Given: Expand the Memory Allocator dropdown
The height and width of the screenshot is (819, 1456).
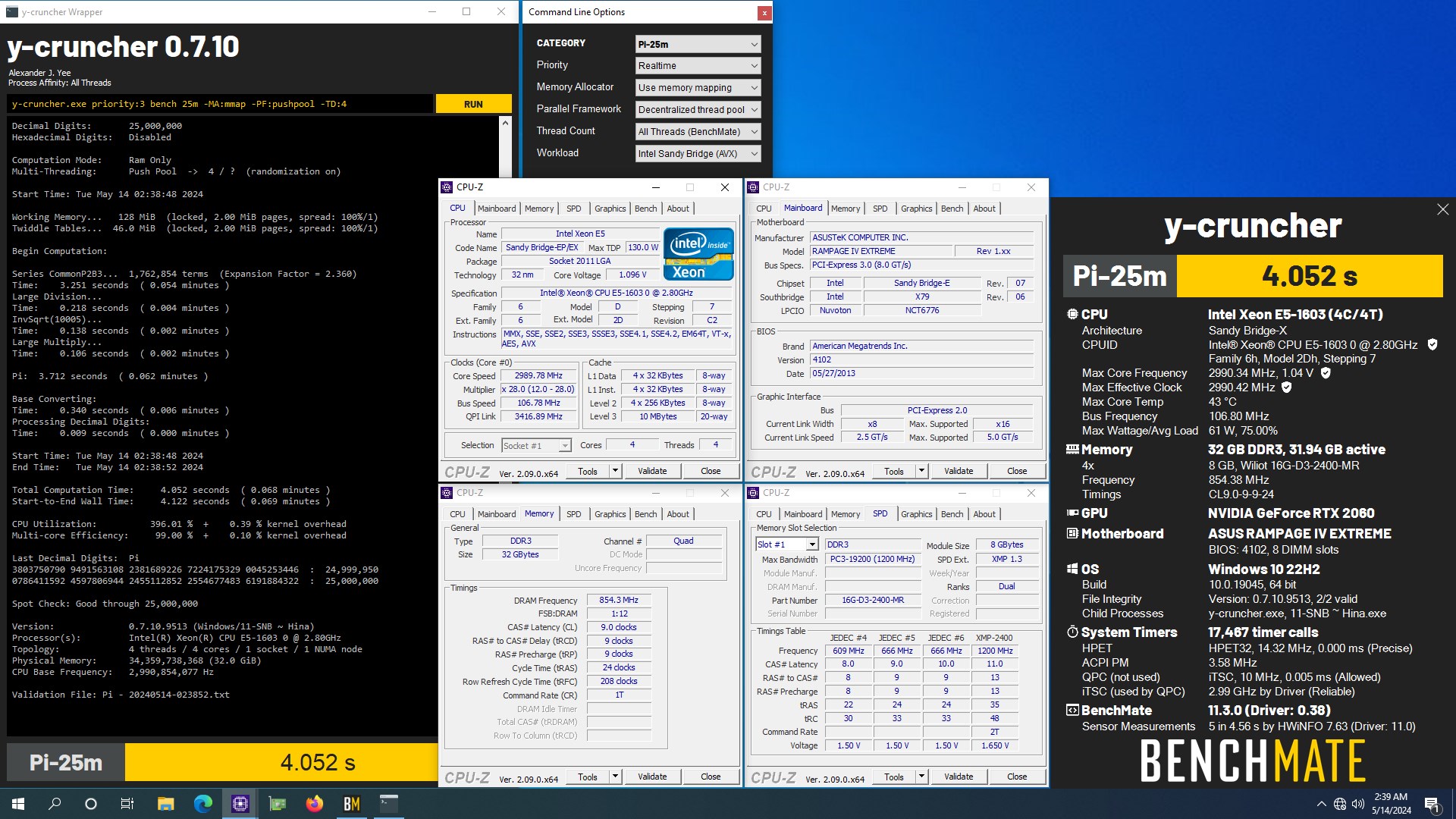Looking at the screenshot, I should click(x=698, y=88).
